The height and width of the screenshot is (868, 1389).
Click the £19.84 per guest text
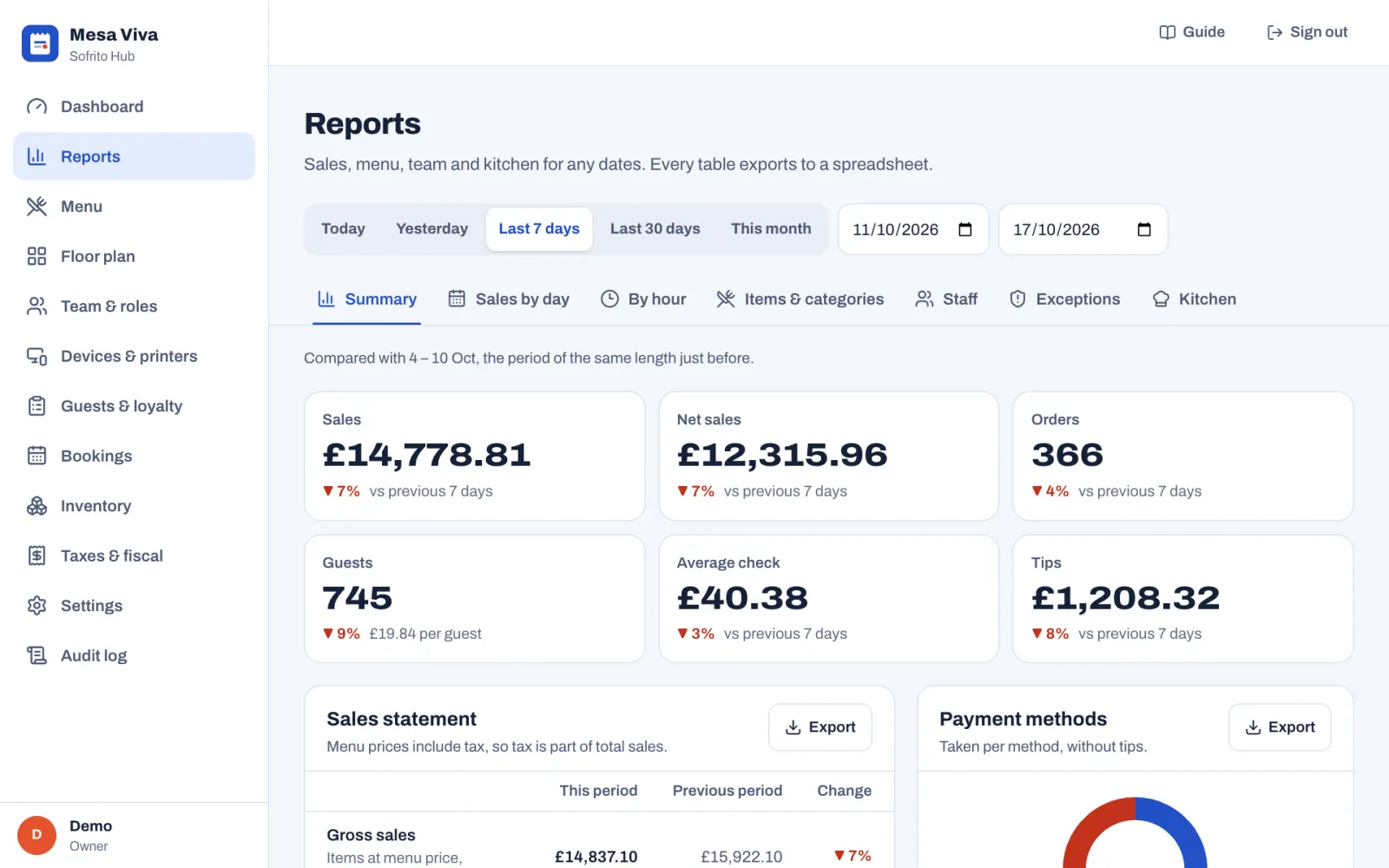[x=425, y=634]
